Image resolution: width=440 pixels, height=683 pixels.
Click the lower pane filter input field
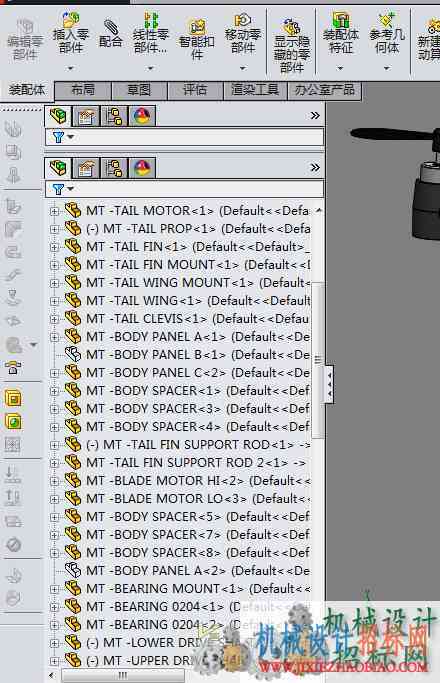tap(185, 189)
